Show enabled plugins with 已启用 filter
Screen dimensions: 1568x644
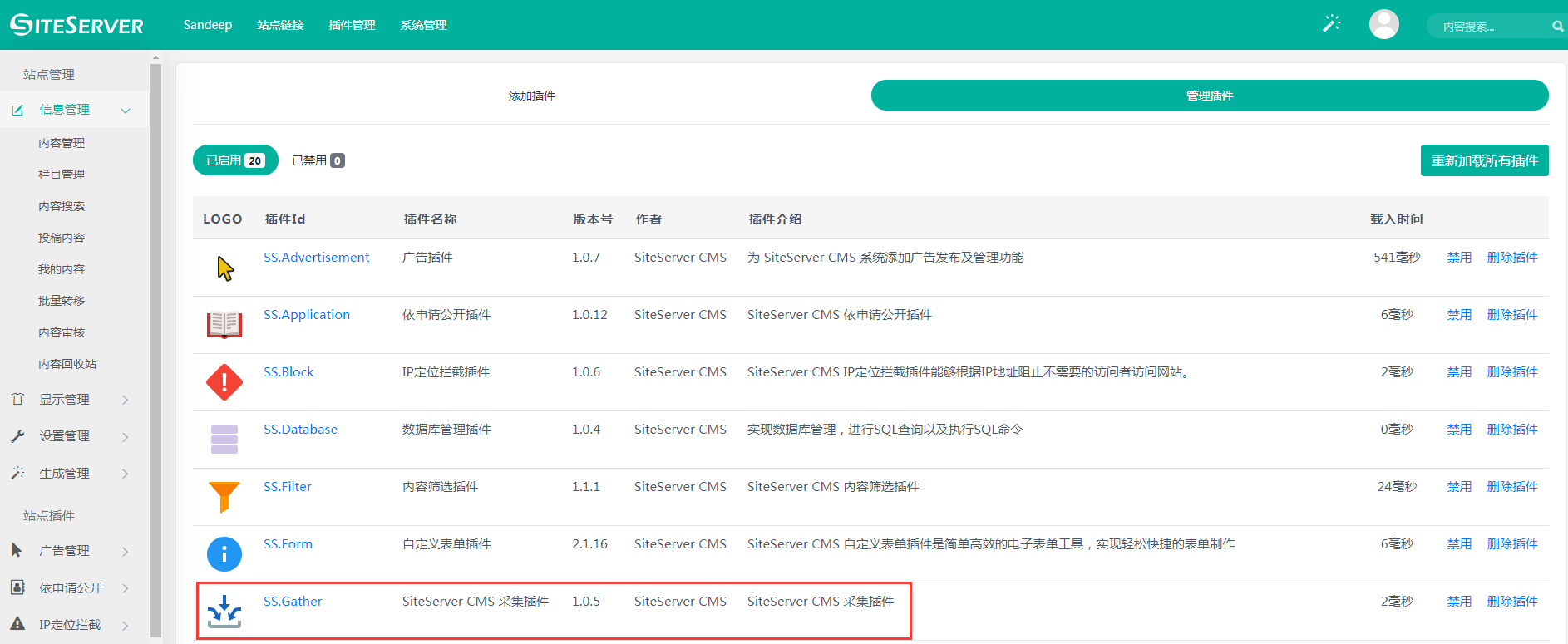235,160
